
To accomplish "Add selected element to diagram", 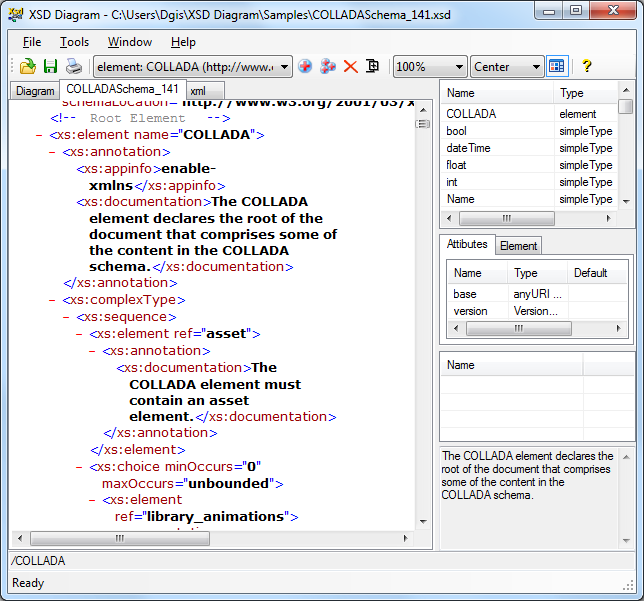I will tap(305, 67).
